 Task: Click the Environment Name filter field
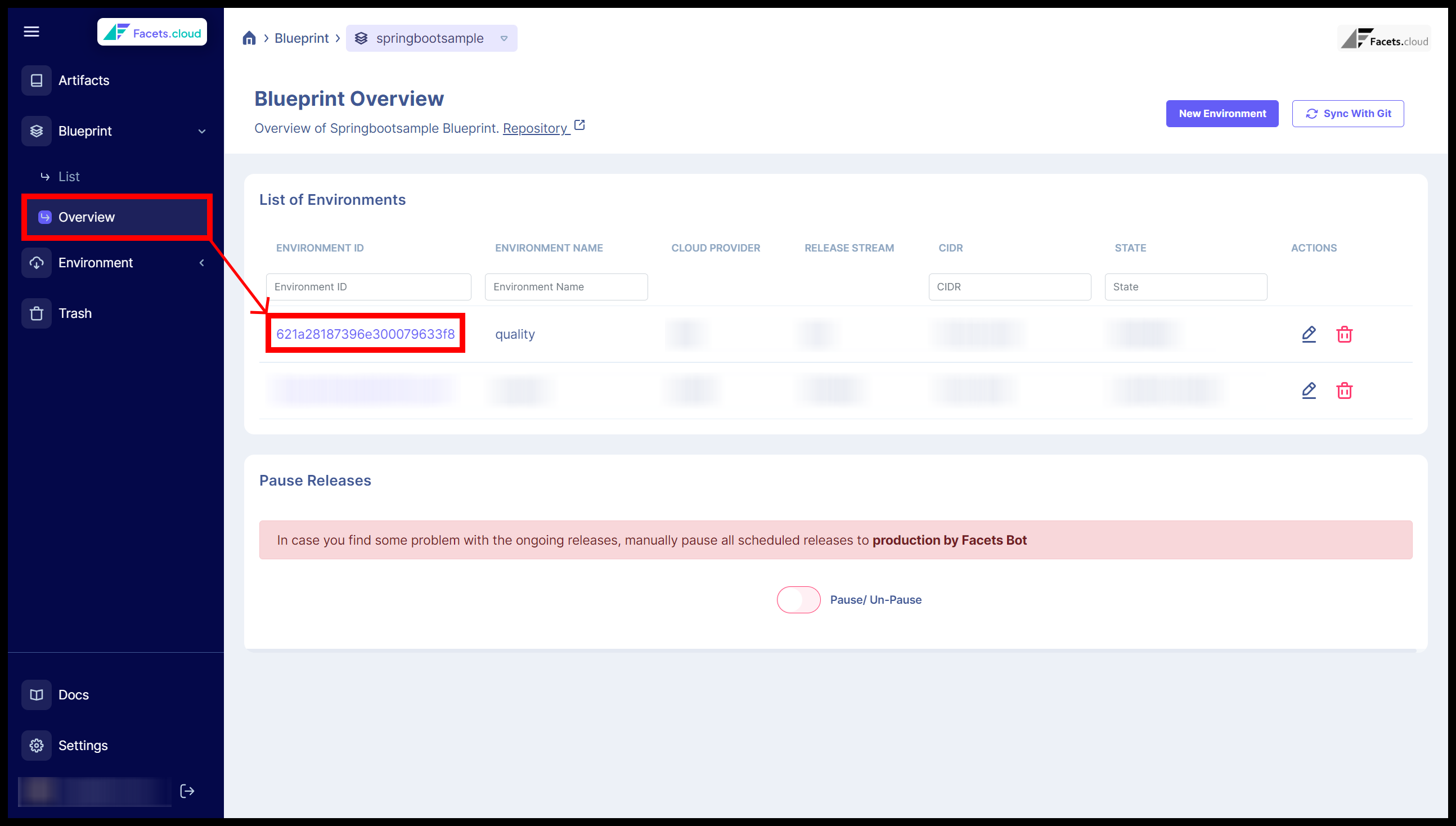pos(565,287)
